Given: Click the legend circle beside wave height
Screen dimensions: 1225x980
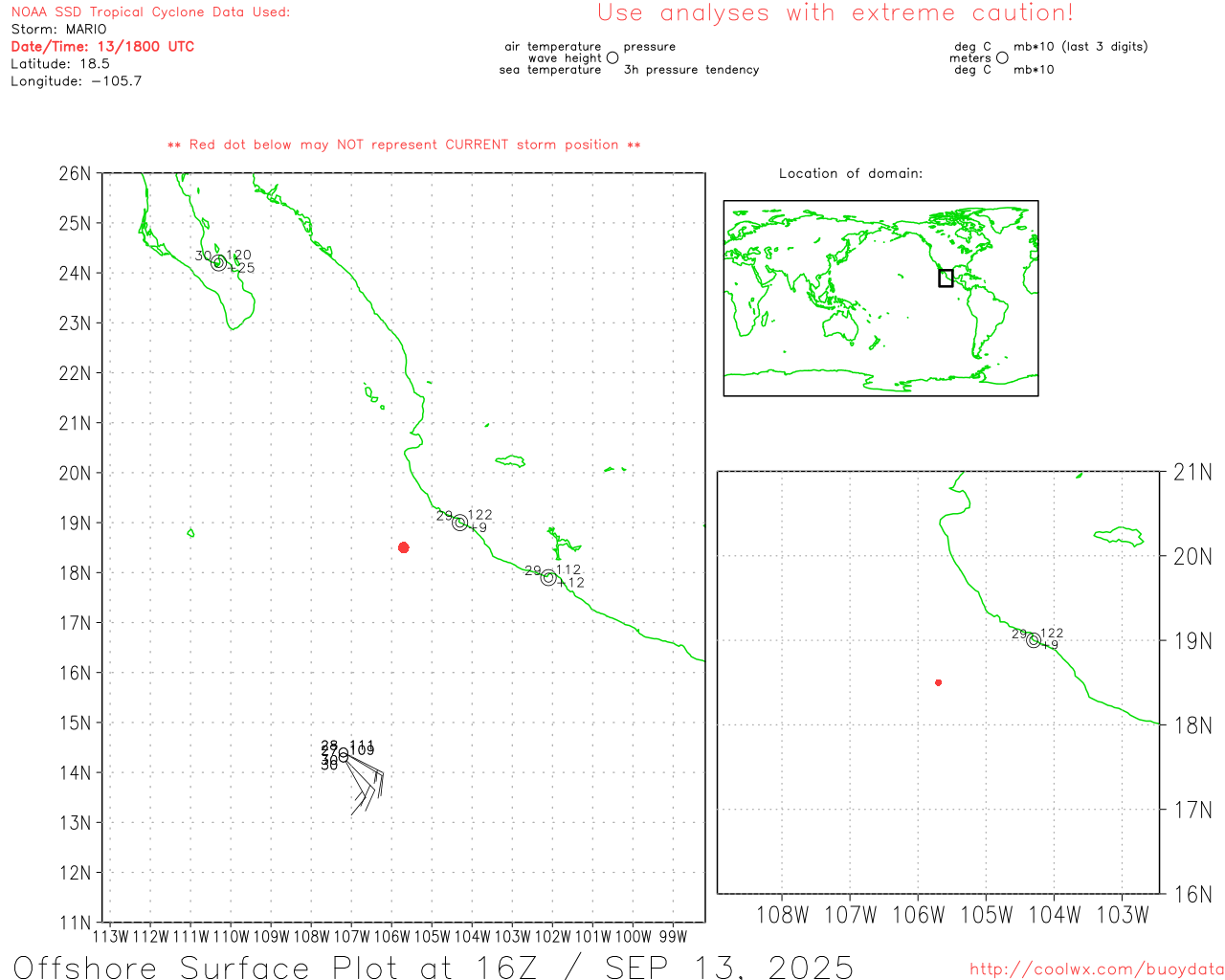Looking at the screenshot, I should tap(612, 58).
